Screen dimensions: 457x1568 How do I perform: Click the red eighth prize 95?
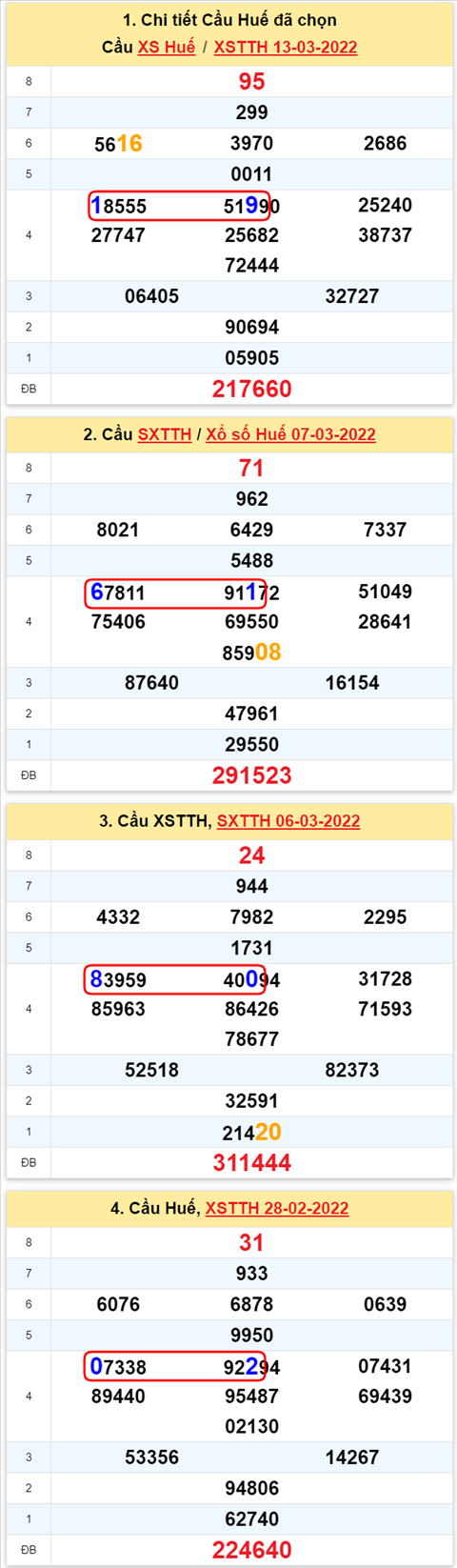pyautogui.click(x=252, y=82)
